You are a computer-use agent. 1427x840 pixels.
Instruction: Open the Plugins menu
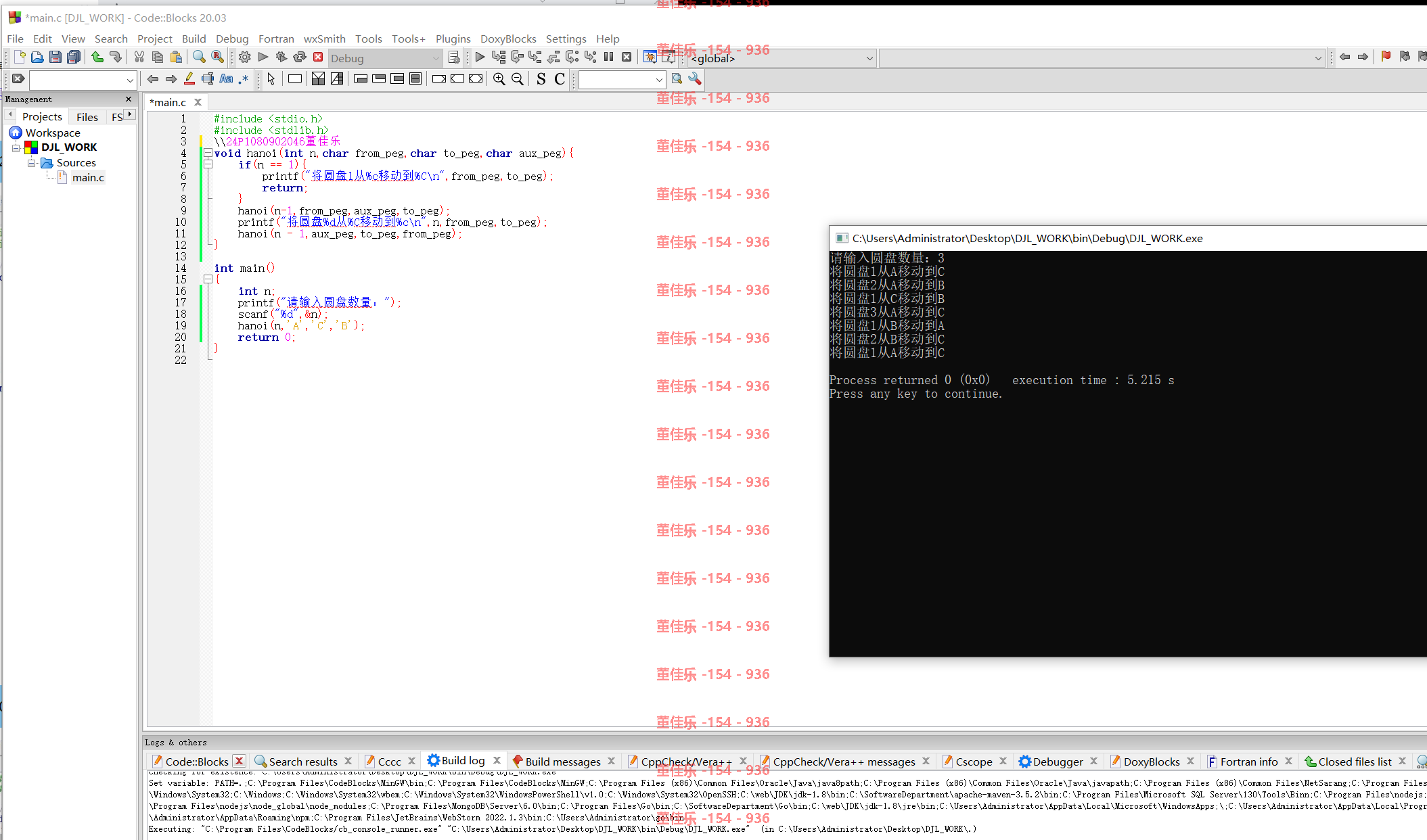point(453,39)
